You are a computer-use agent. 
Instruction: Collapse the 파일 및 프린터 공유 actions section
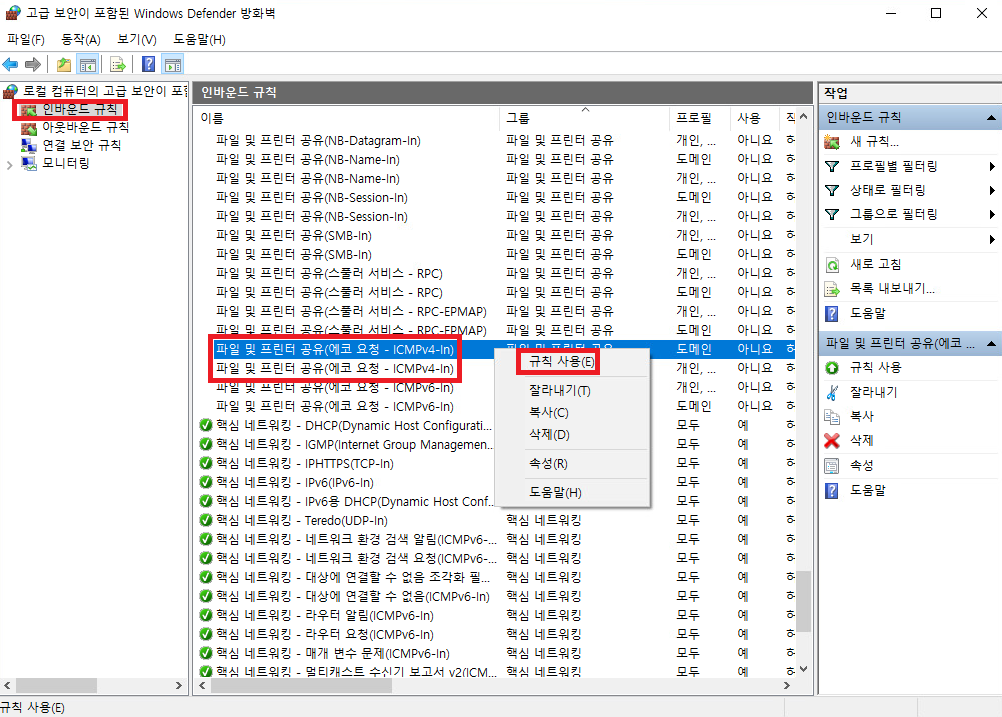991,344
